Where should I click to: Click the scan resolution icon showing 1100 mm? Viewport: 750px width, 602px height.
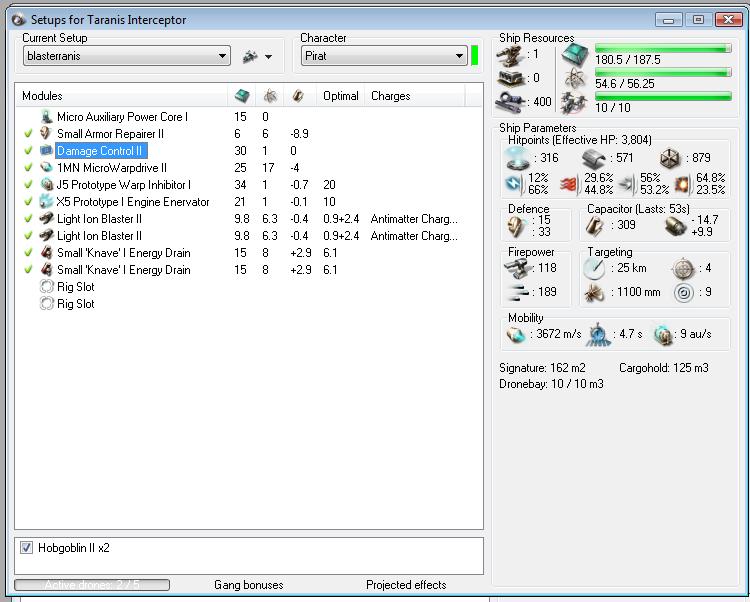tap(595, 293)
